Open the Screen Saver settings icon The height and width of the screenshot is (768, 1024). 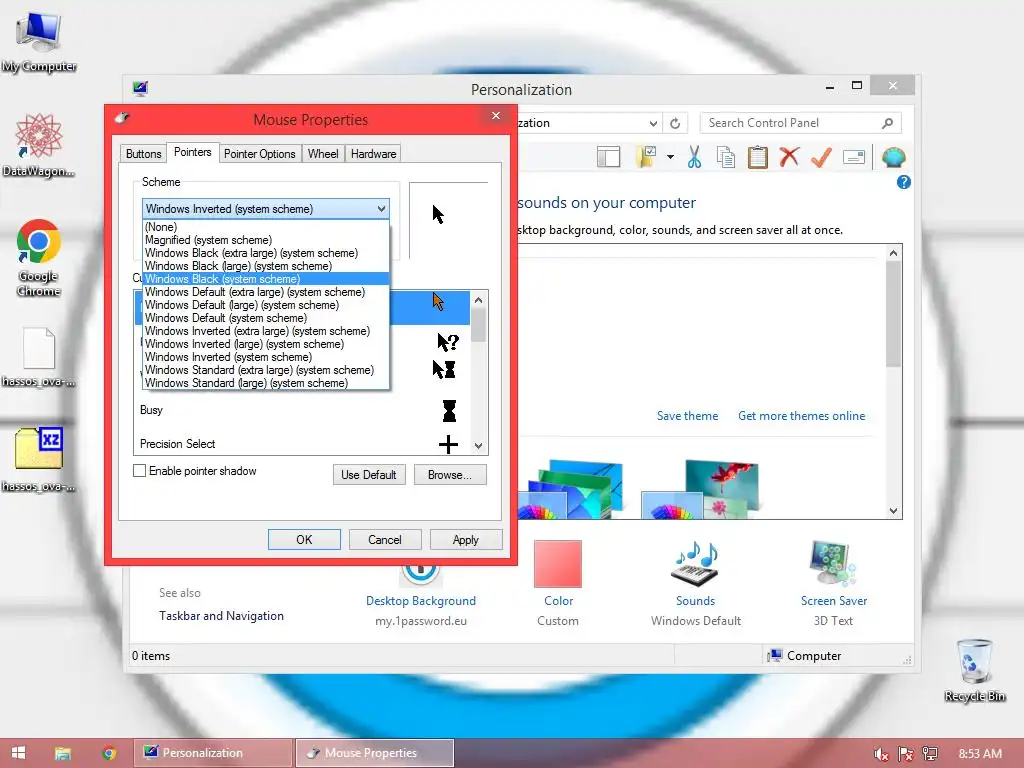[833, 564]
